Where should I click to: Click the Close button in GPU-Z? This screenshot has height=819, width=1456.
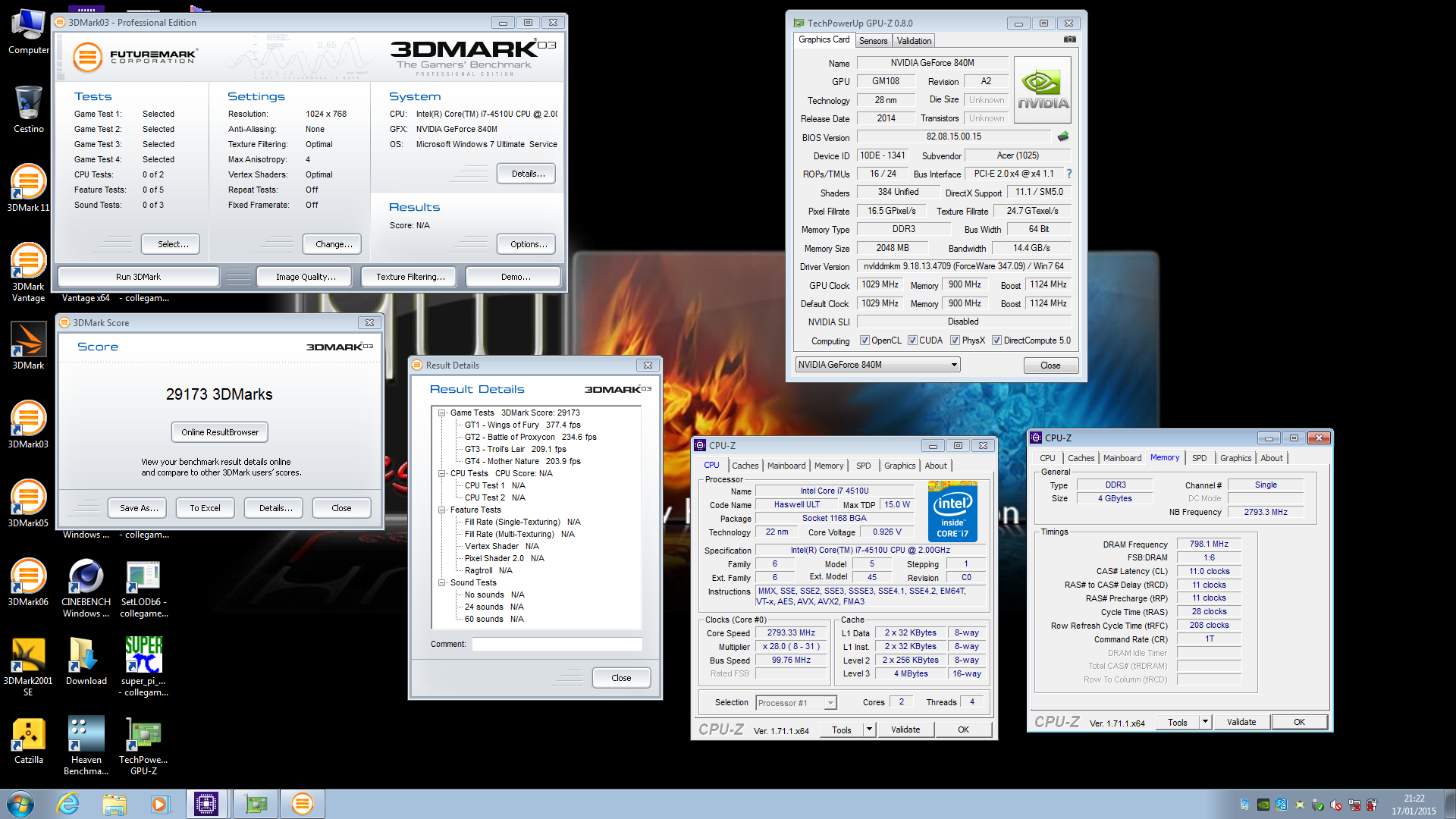coord(1050,366)
